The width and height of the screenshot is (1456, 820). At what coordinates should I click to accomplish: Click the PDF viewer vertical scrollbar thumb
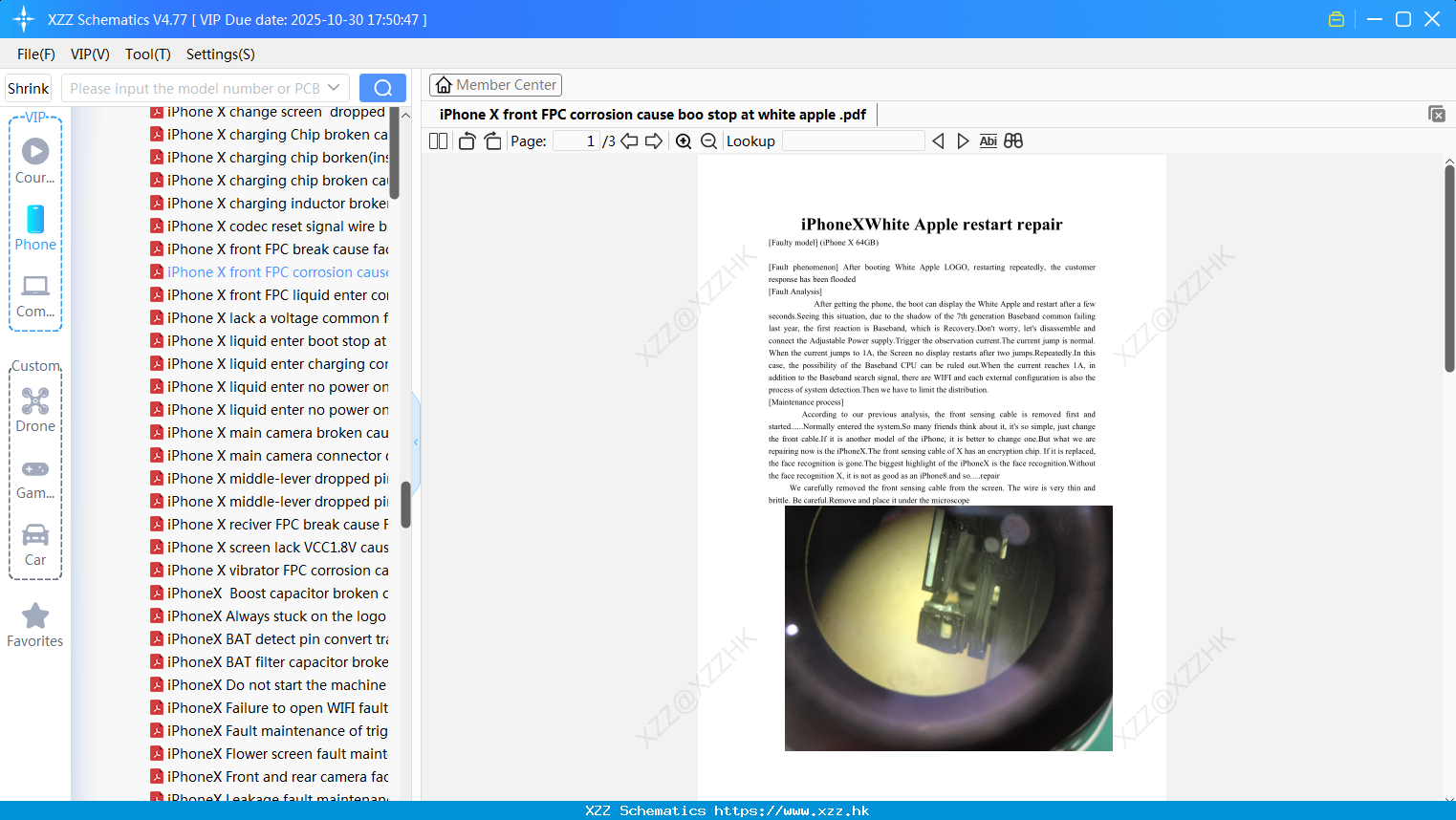click(x=1449, y=269)
